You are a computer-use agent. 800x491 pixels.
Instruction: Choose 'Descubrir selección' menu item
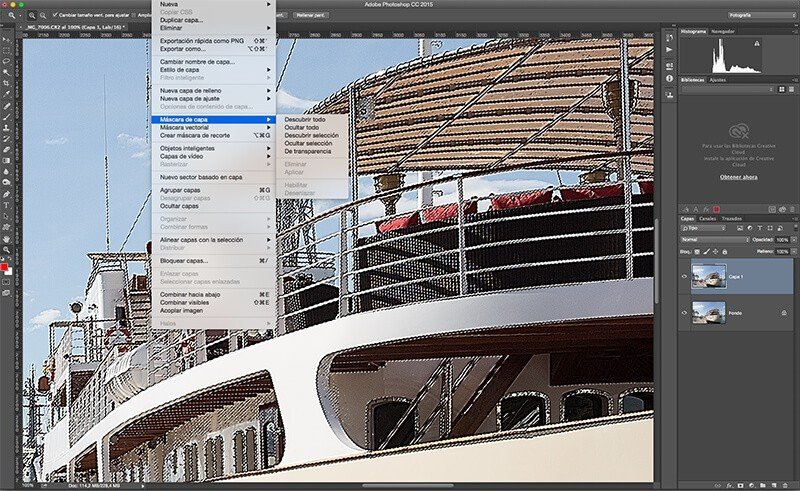312,135
